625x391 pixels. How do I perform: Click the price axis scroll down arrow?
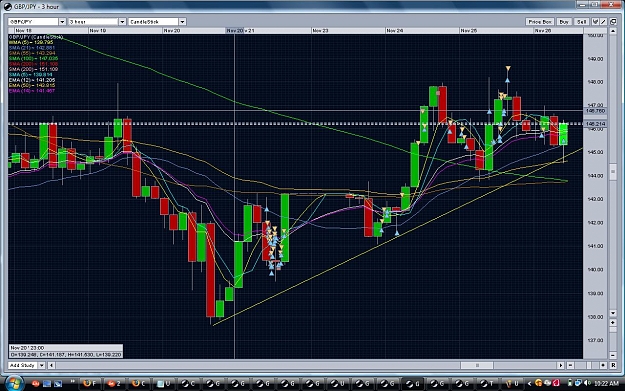[613, 313]
